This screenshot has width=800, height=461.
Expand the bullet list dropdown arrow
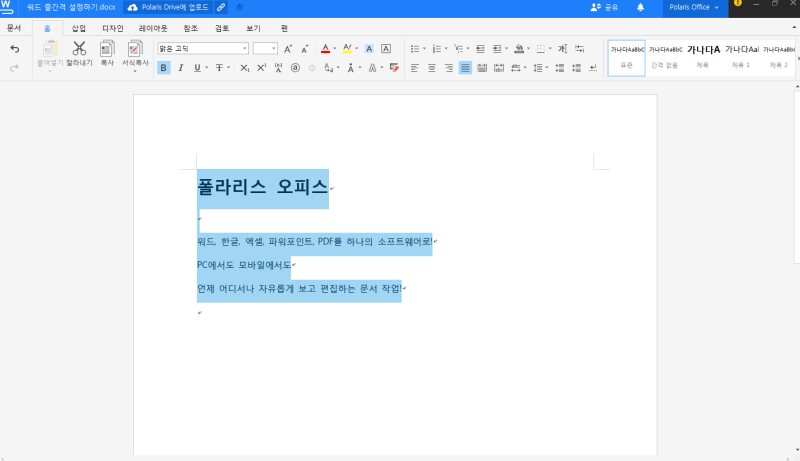click(x=424, y=49)
